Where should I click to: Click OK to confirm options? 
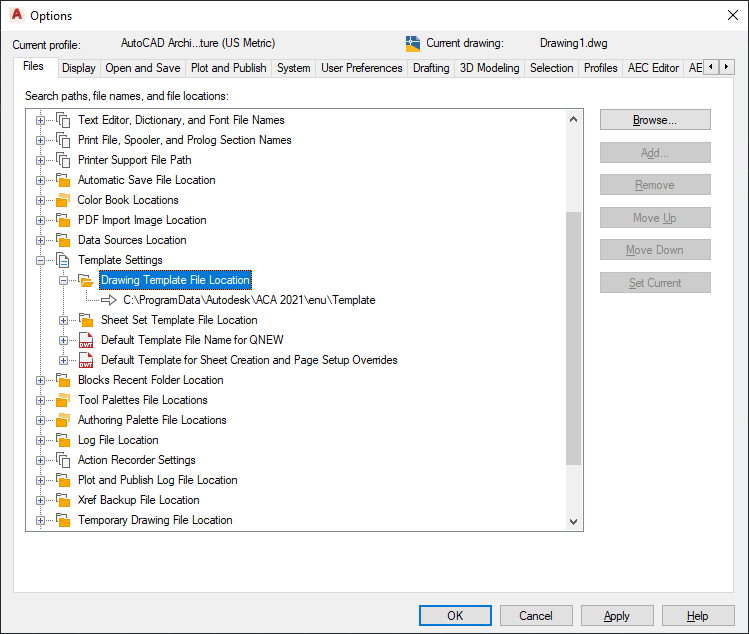[x=455, y=616]
